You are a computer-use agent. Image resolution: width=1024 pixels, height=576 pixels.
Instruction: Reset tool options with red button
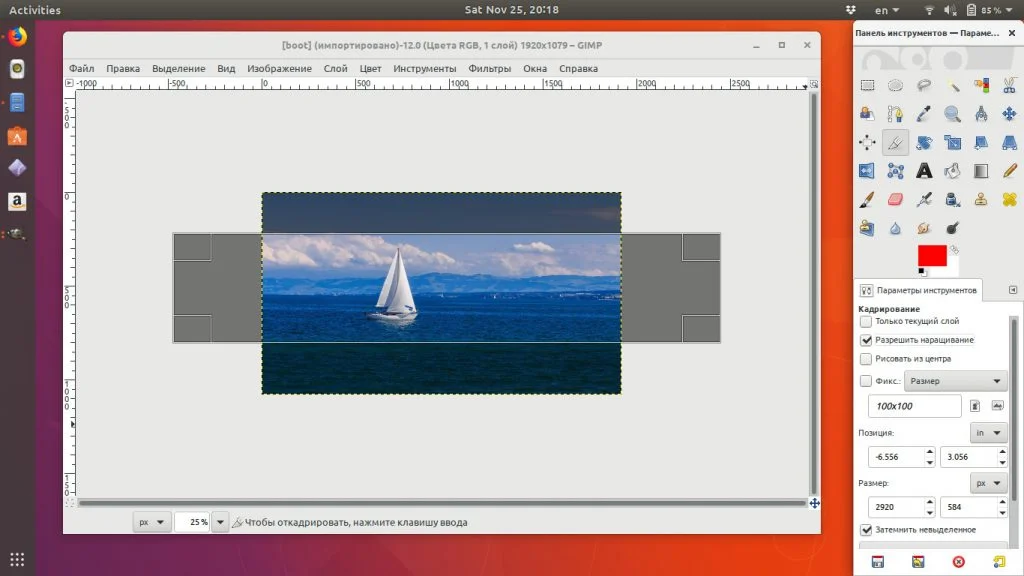[958, 562]
